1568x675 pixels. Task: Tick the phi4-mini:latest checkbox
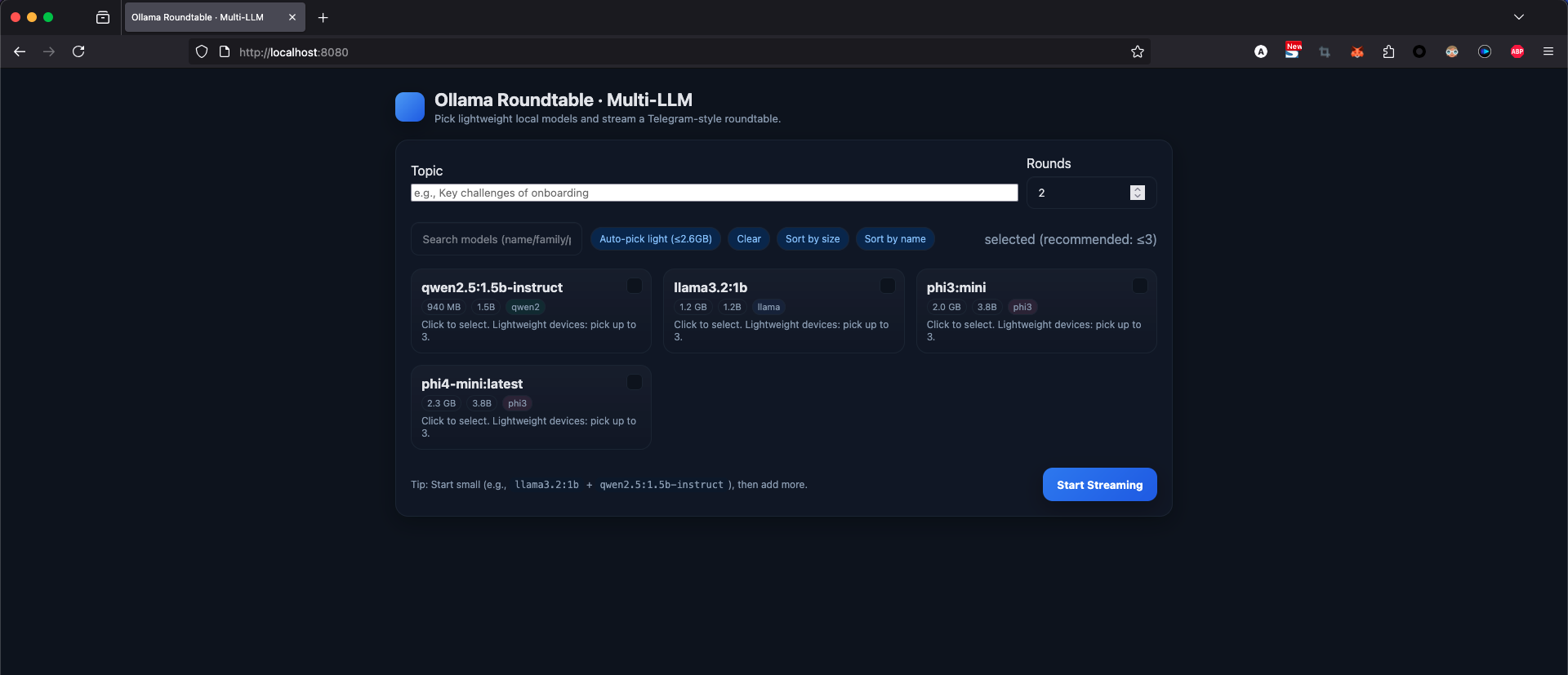pos(635,382)
